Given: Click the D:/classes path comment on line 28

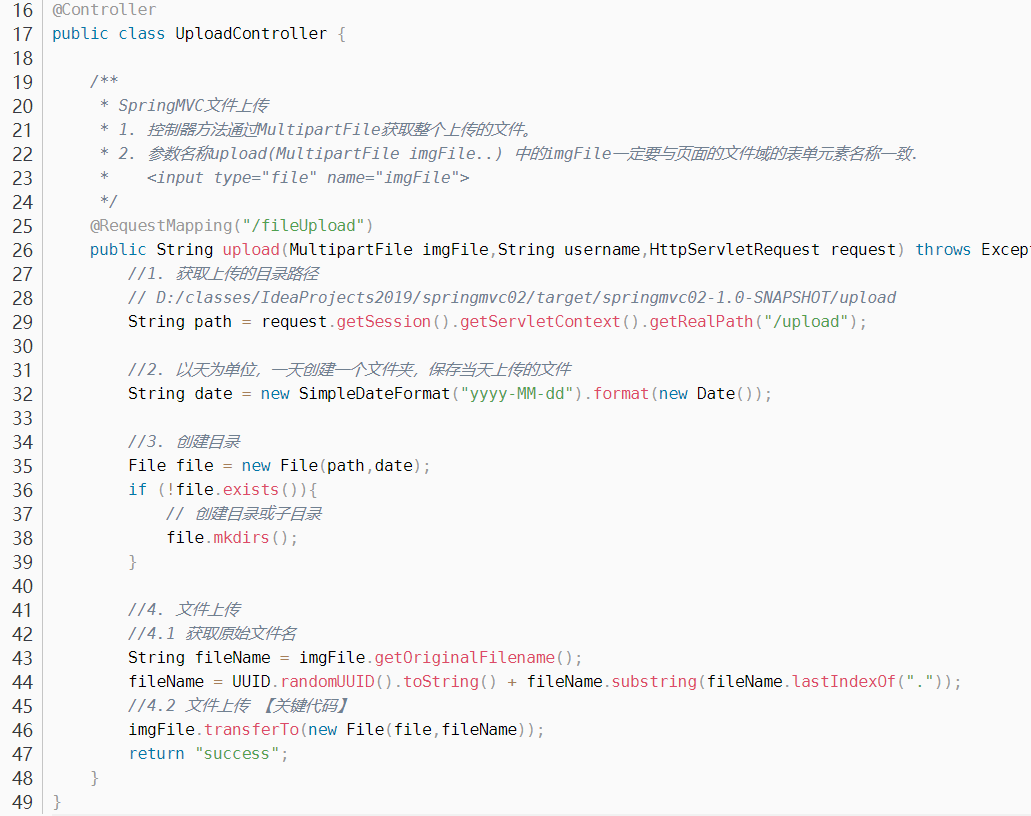Looking at the screenshot, I should pos(512,298).
